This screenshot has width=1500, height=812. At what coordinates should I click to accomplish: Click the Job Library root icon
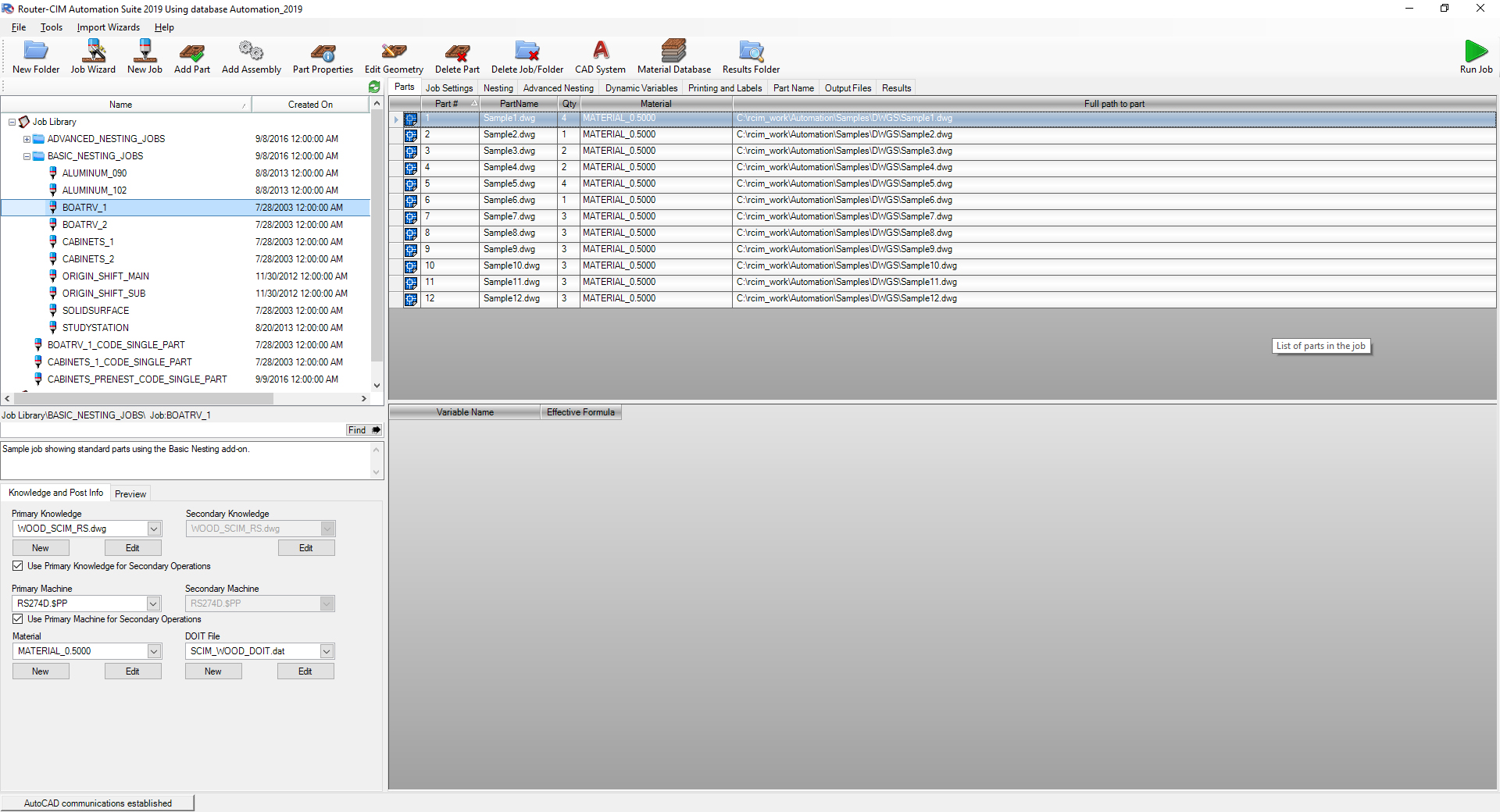pos(24,122)
